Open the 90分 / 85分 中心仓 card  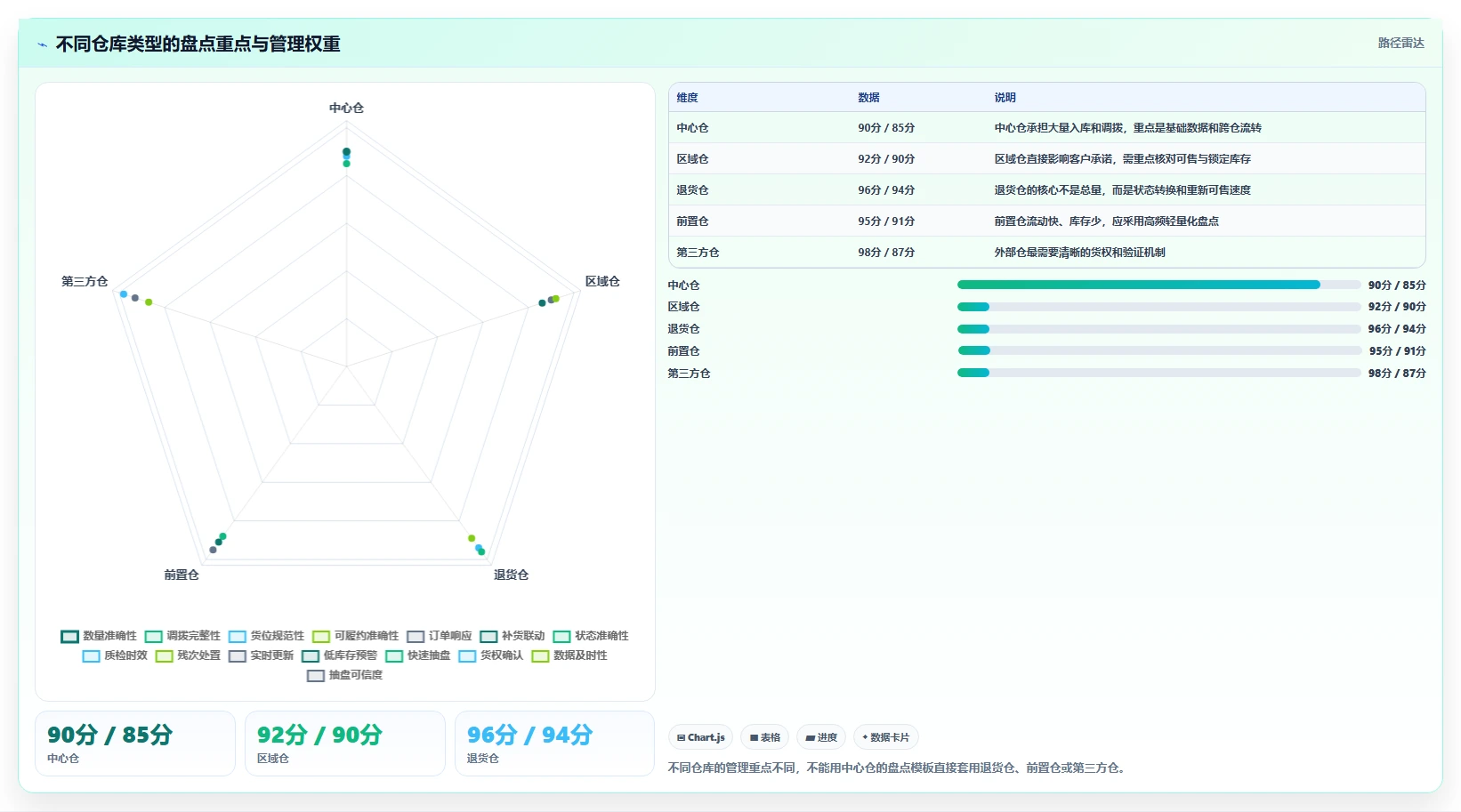click(x=135, y=744)
